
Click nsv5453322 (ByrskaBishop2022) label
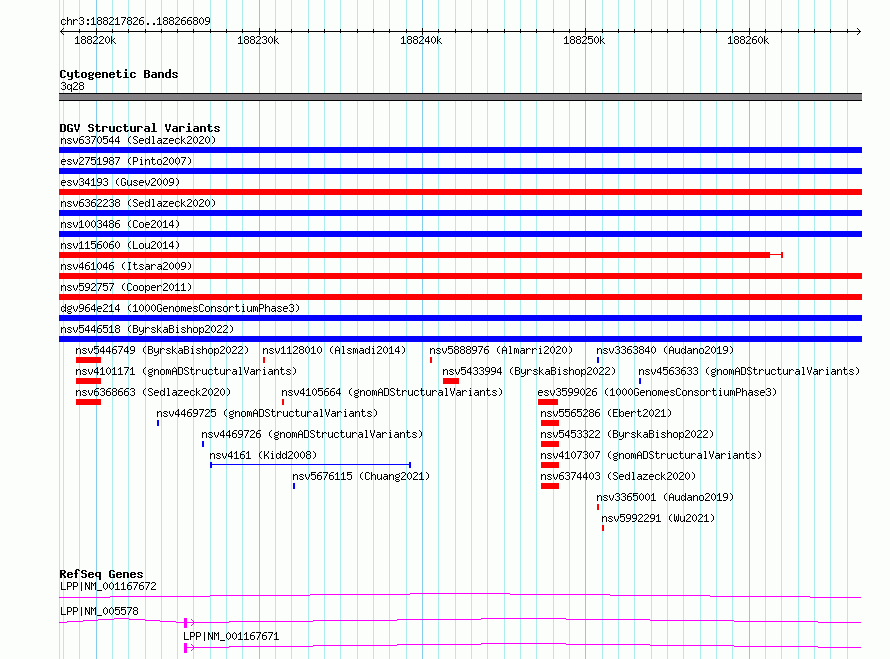(x=627, y=434)
